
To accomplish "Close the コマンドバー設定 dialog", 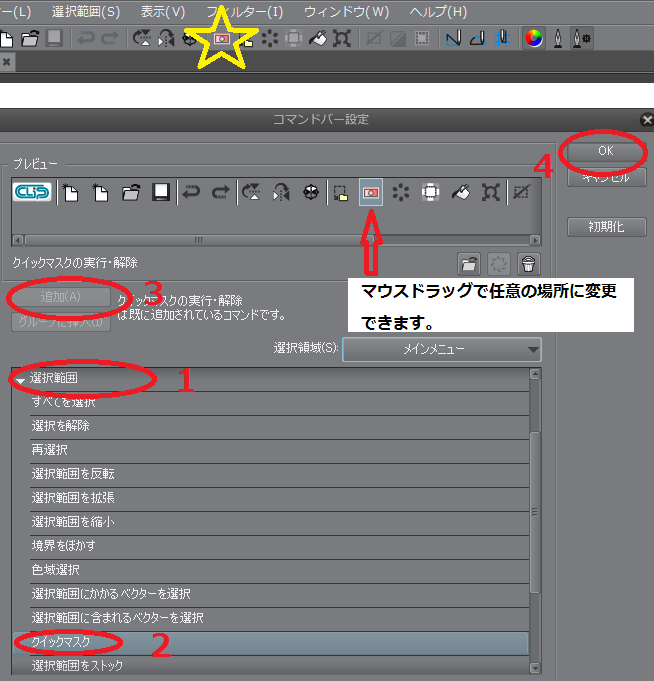I will (647, 119).
